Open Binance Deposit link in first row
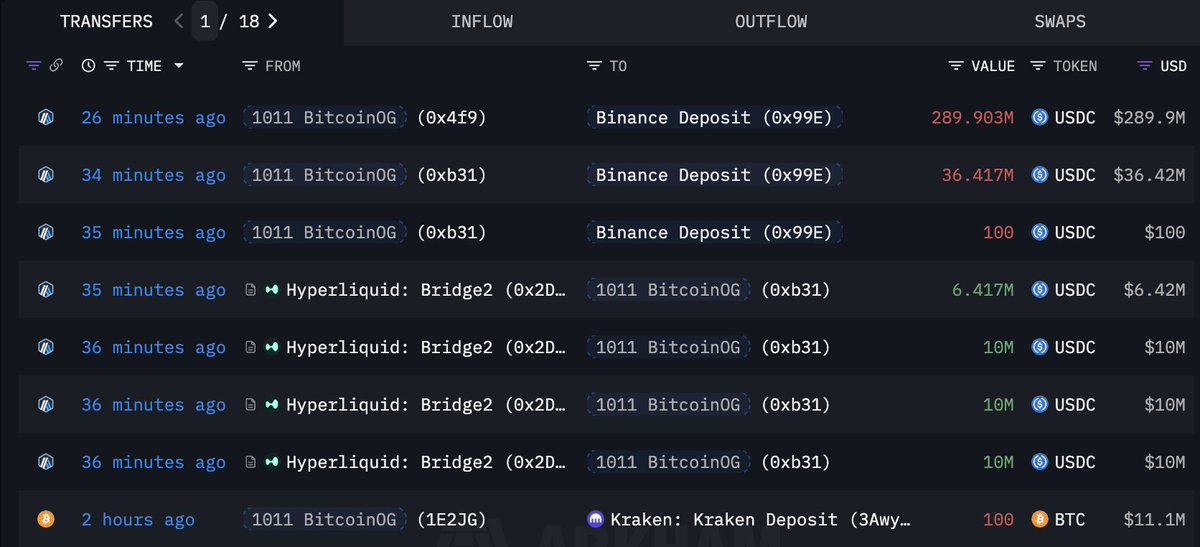This screenshot has width=1200, height=547. pos(713,118)
